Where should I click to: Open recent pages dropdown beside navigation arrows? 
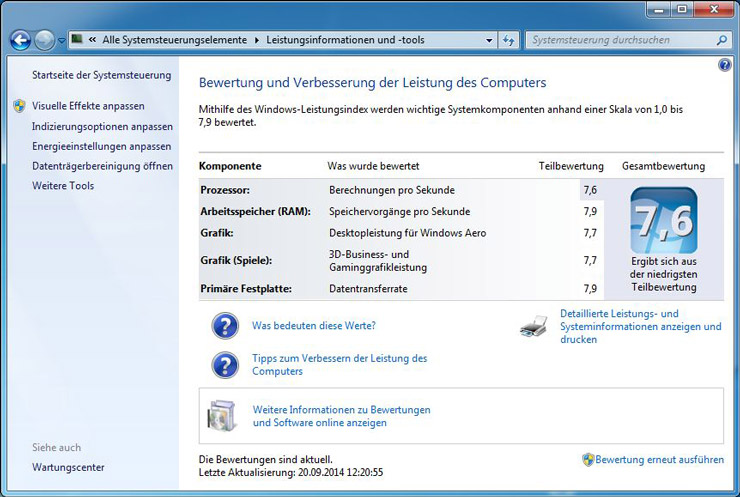(x=61, y=41)
